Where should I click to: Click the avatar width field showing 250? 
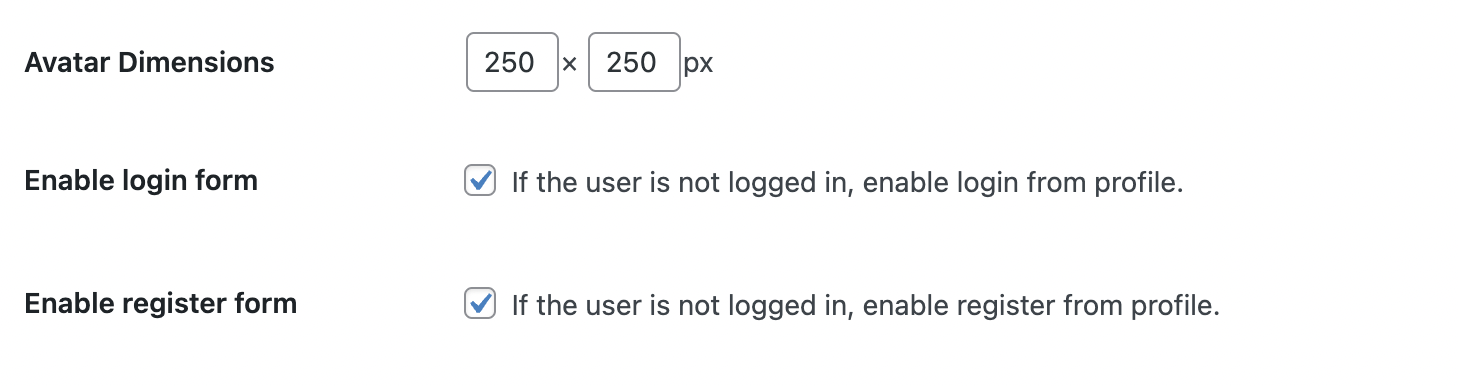tap(512, 63)
